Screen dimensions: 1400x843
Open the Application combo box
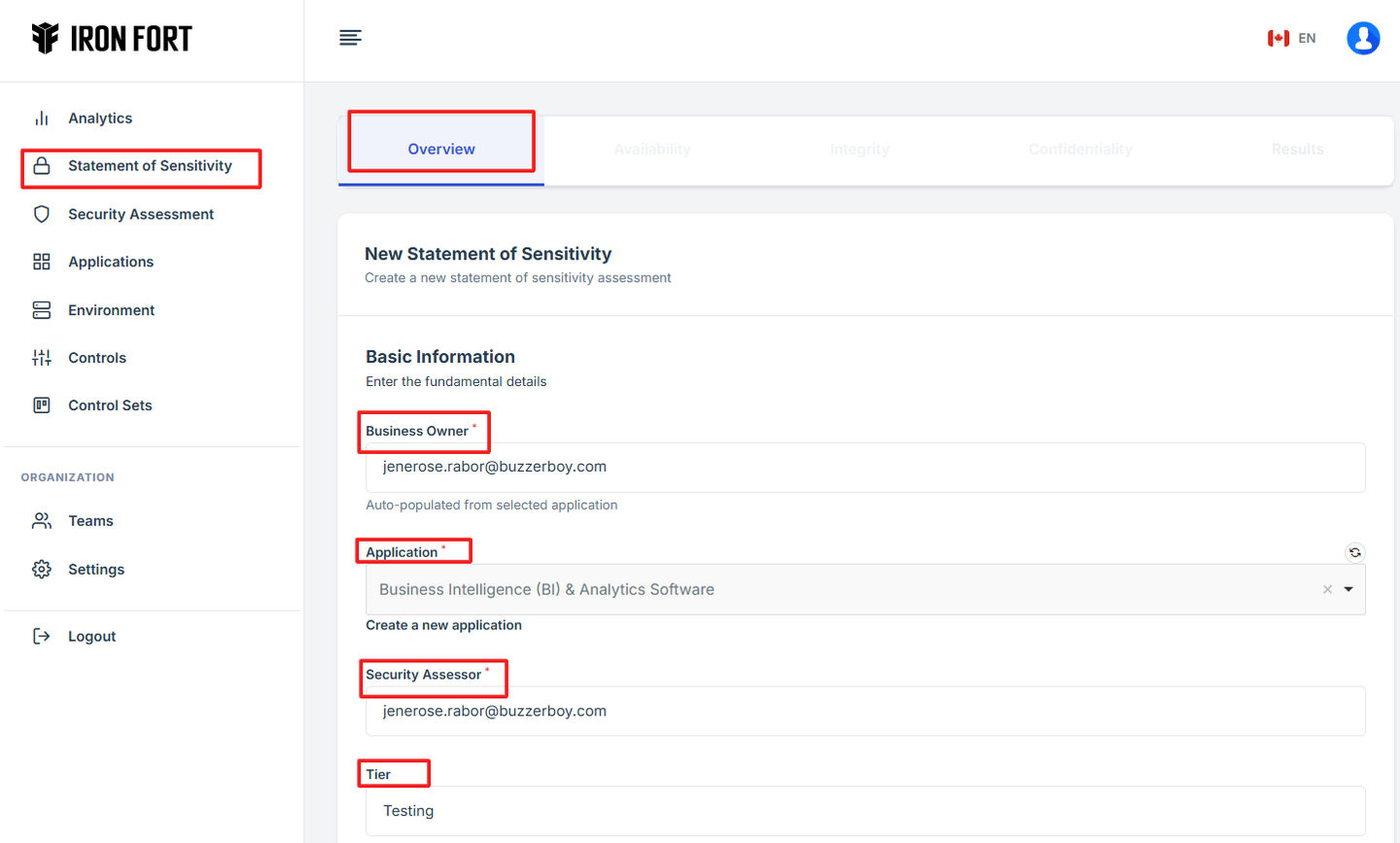click(836, 589)
